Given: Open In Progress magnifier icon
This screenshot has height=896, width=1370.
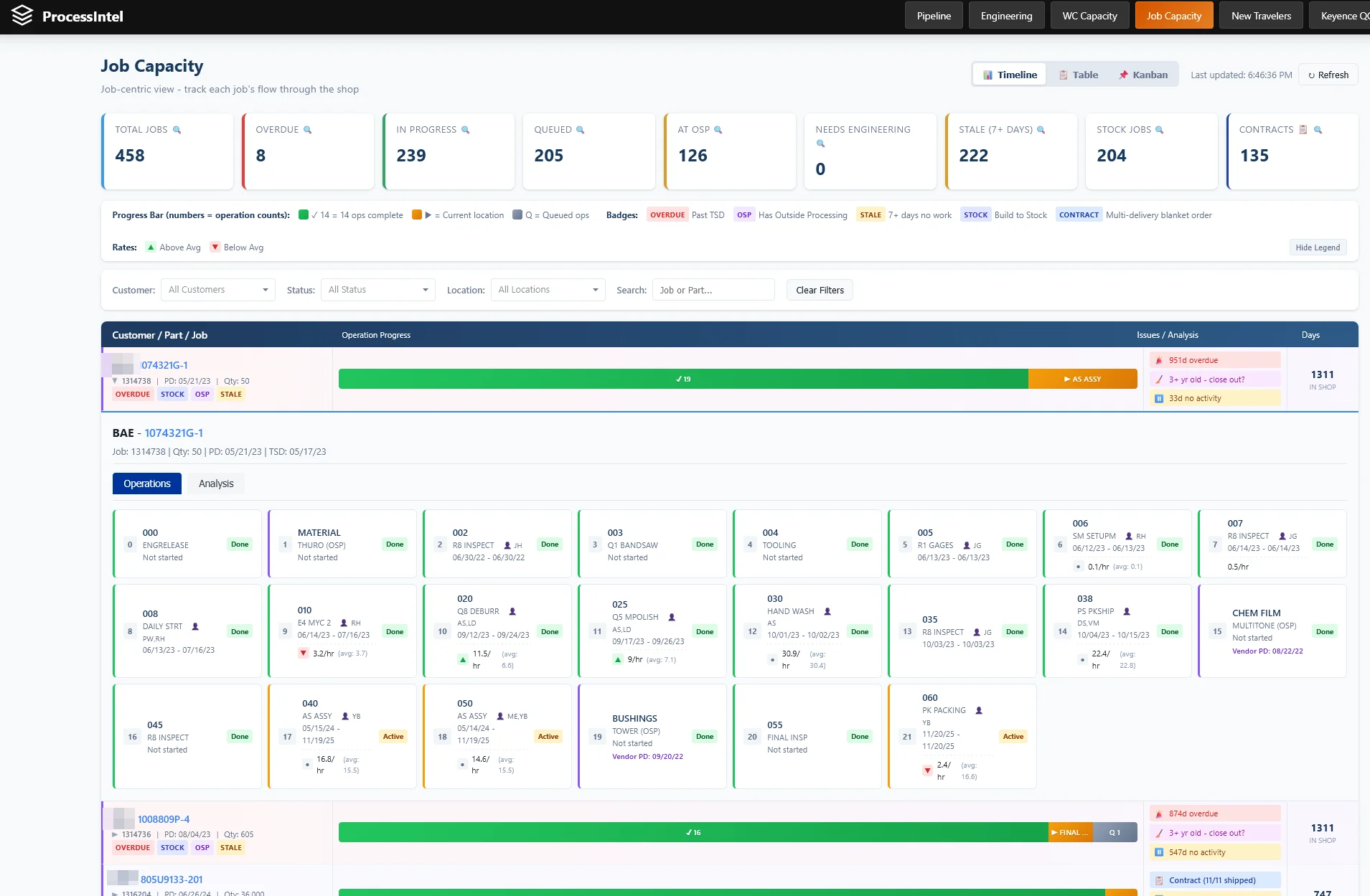Looking at the screenshot, I should point(465,130).
